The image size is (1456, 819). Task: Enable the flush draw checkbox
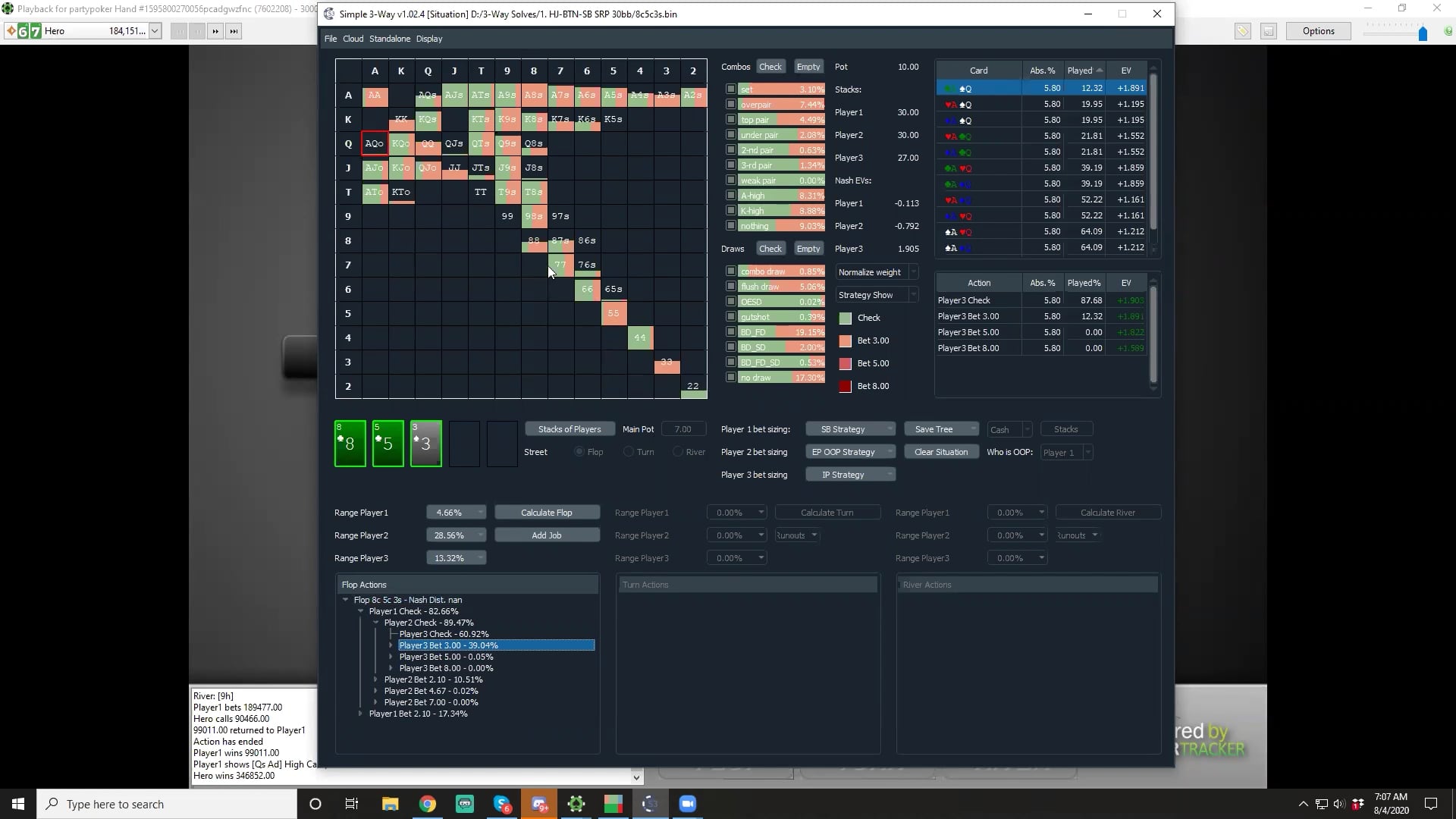tap(730, 286)
